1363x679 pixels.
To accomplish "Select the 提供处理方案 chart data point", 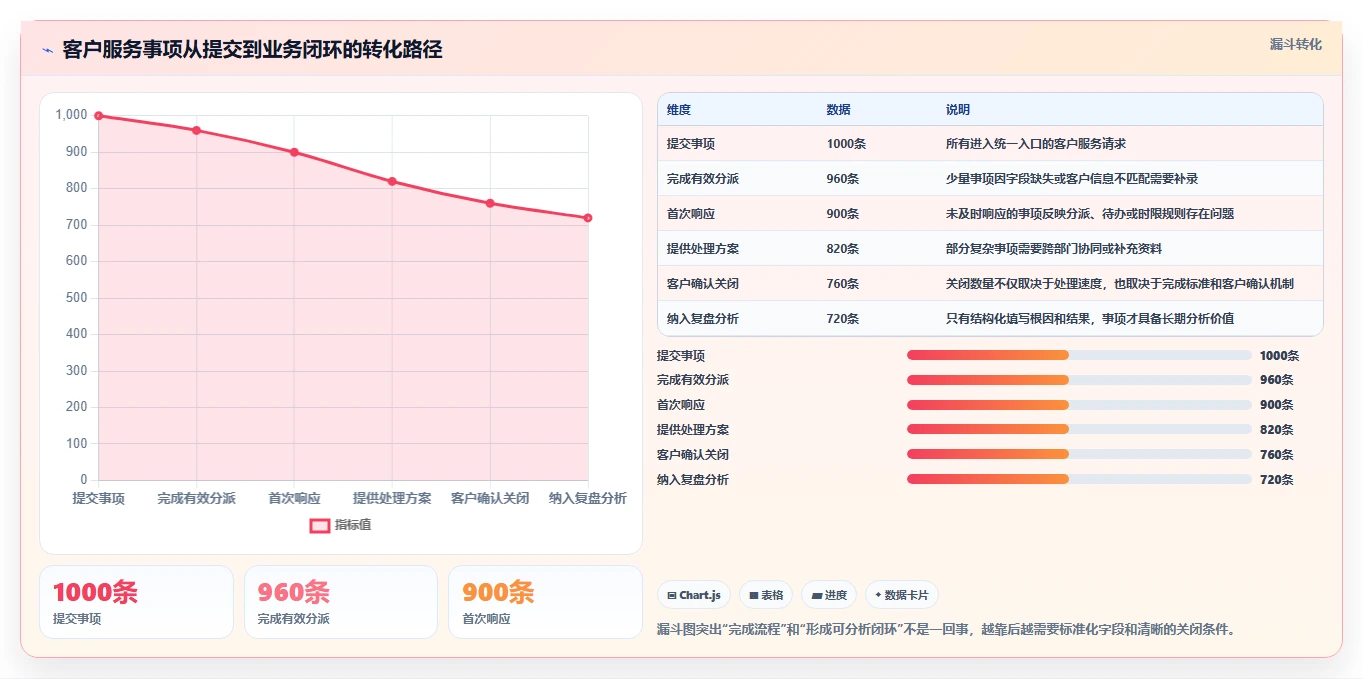I will 392,181.
